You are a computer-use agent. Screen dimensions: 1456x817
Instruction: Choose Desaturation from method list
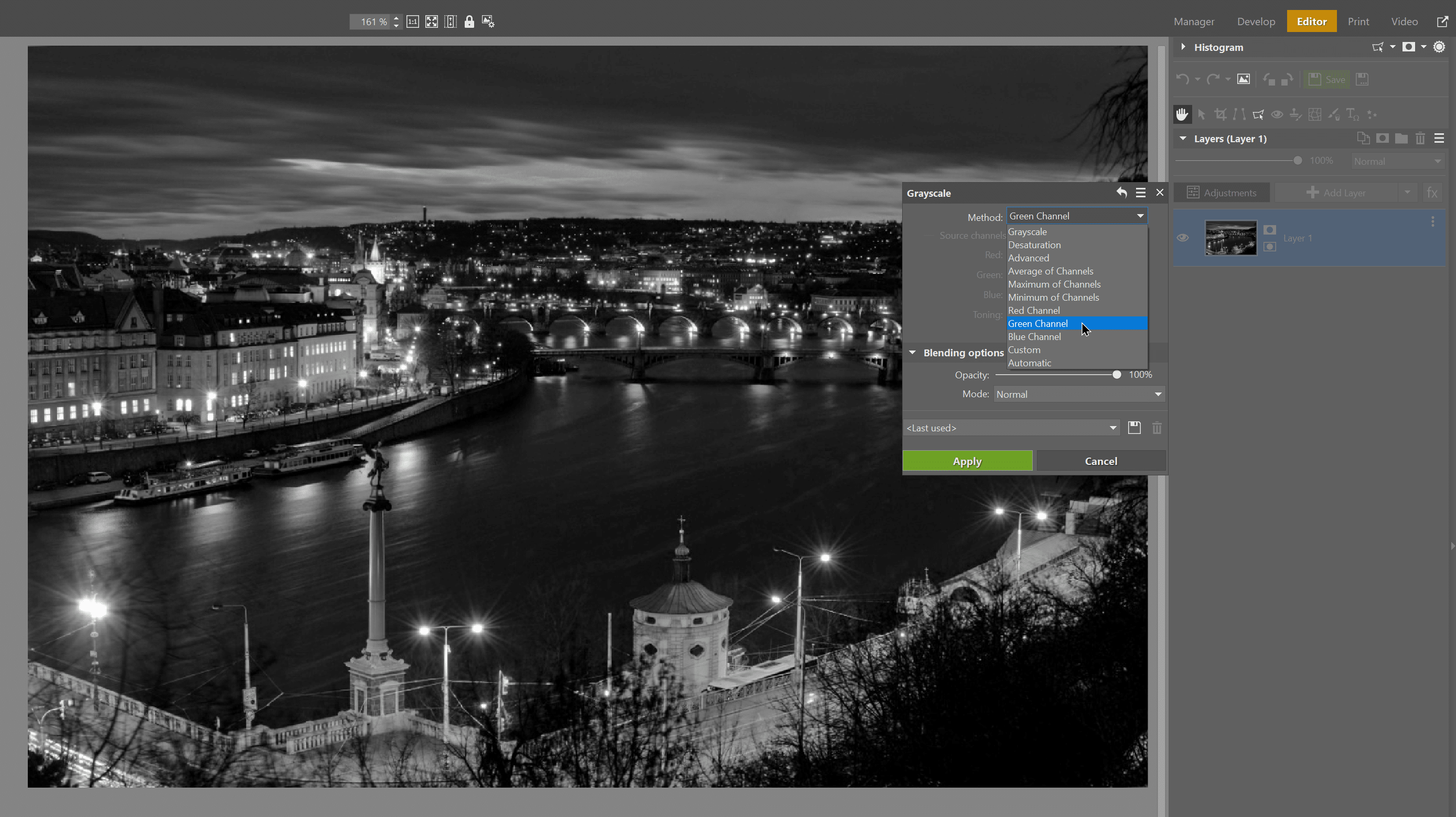click(x=1077, y=245)
